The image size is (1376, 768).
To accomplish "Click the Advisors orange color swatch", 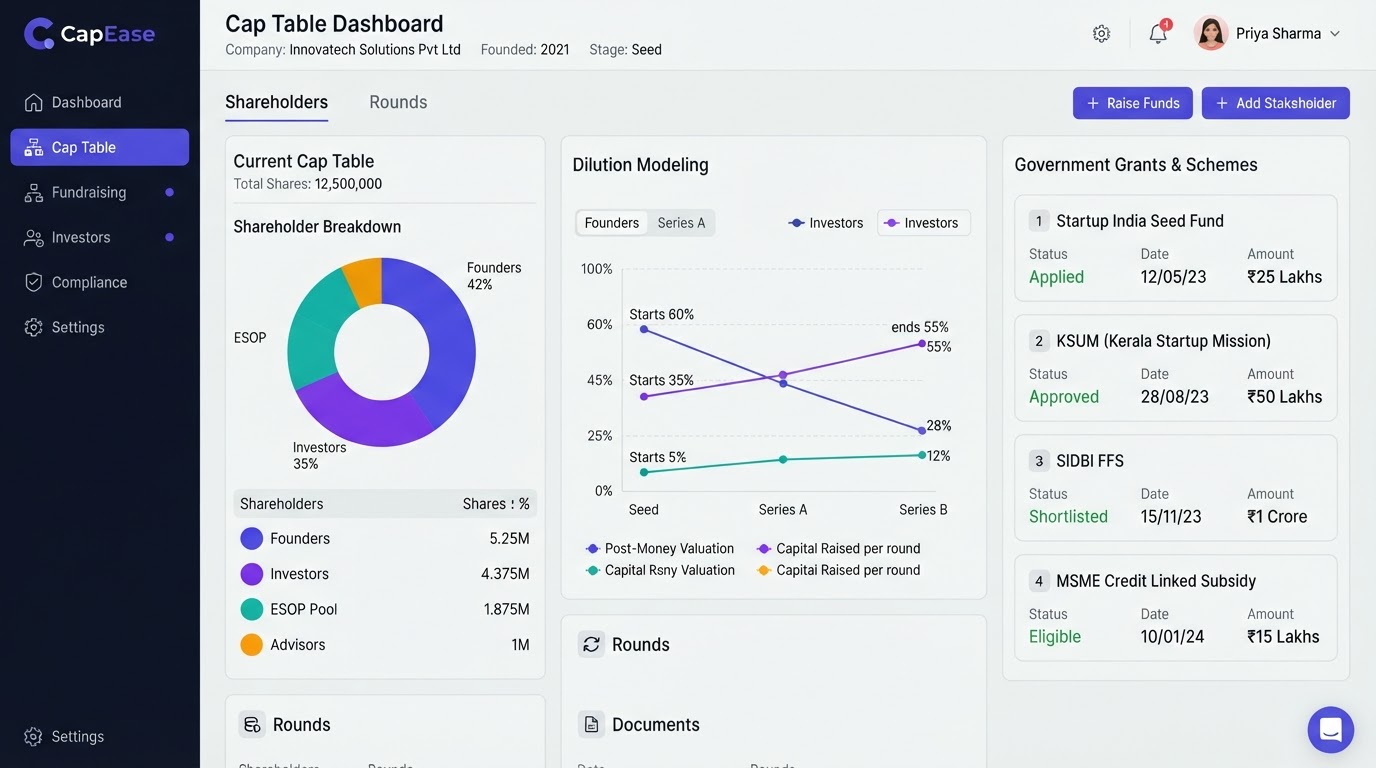I will click(252, 645).
